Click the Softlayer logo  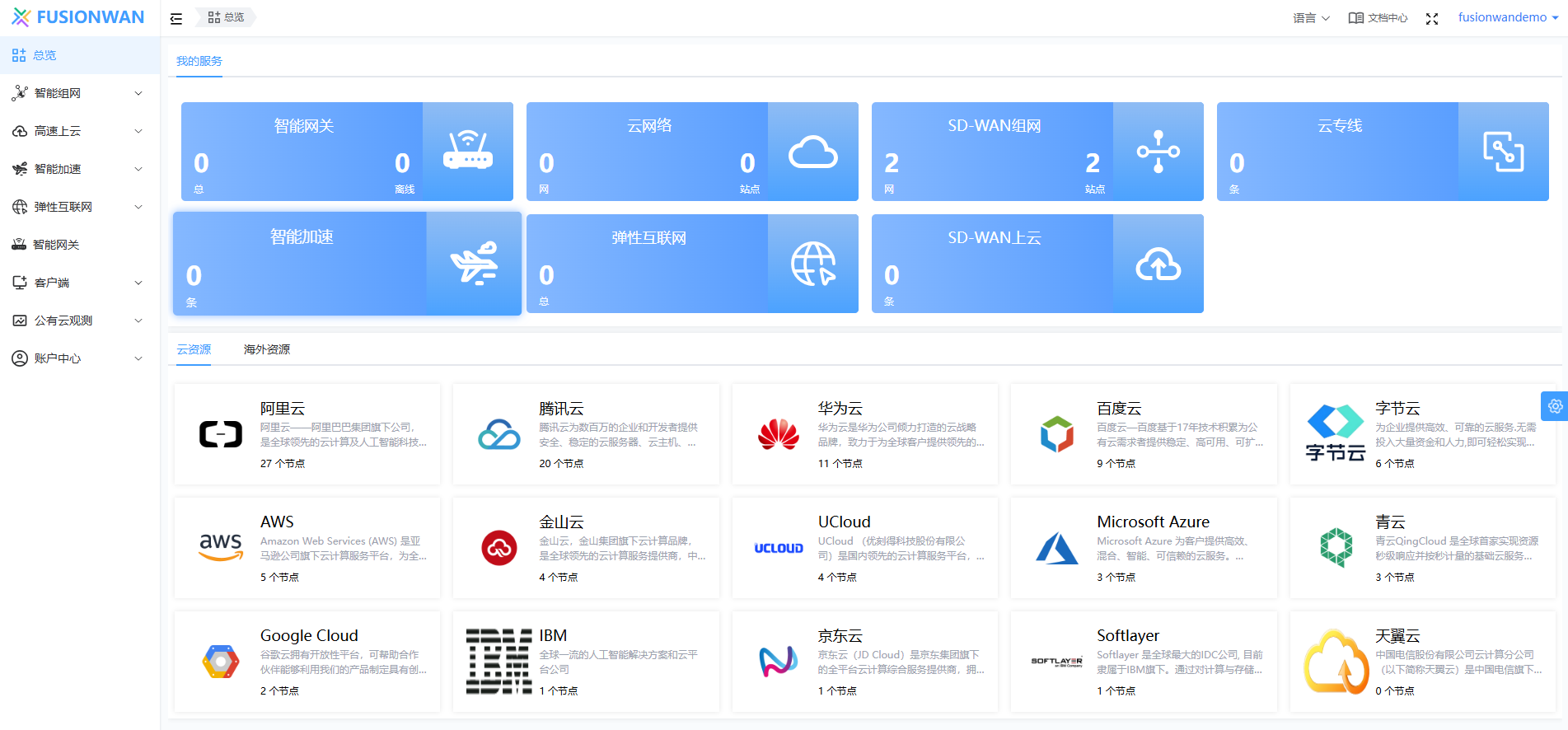pyautogui.click(x=1057, y=662)
